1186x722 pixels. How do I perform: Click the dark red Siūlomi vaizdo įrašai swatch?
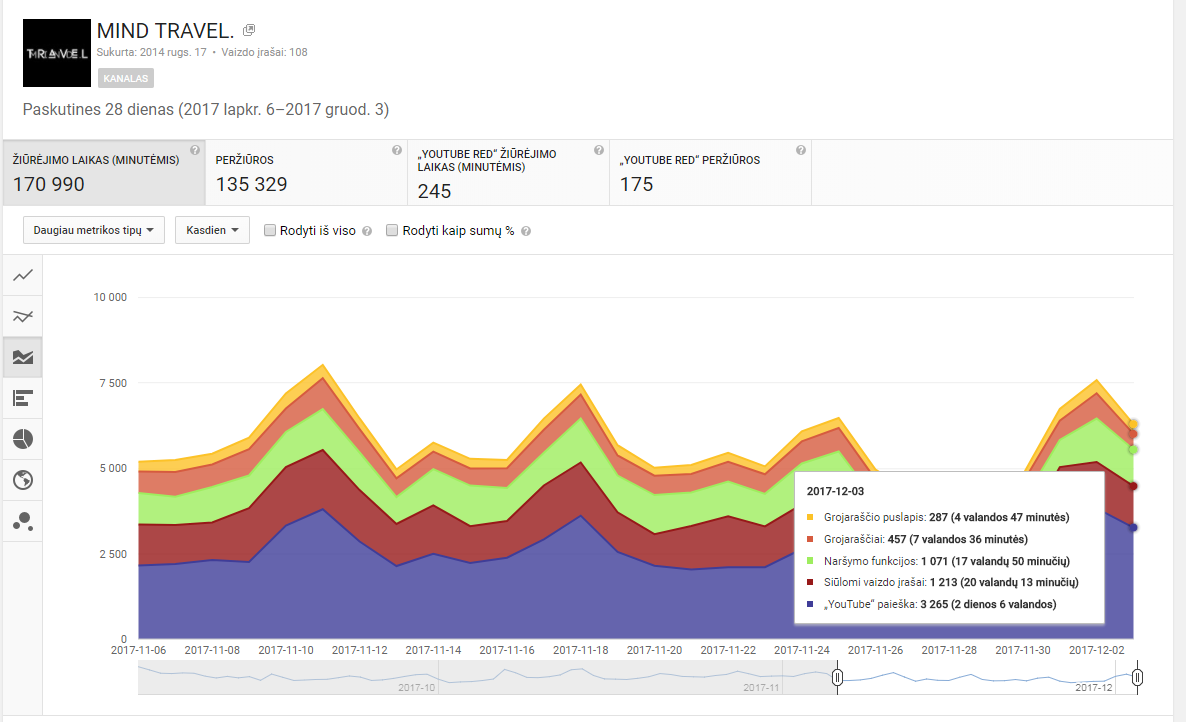point(810,582)
